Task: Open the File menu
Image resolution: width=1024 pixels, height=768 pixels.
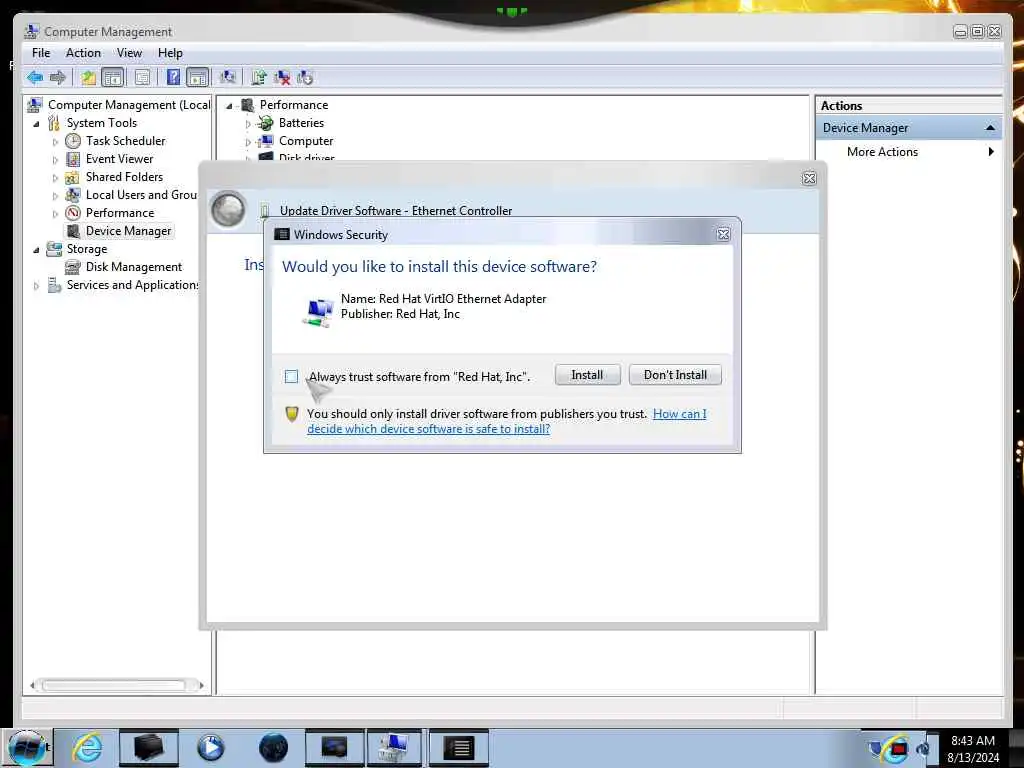Action: [x=40, y=53]
